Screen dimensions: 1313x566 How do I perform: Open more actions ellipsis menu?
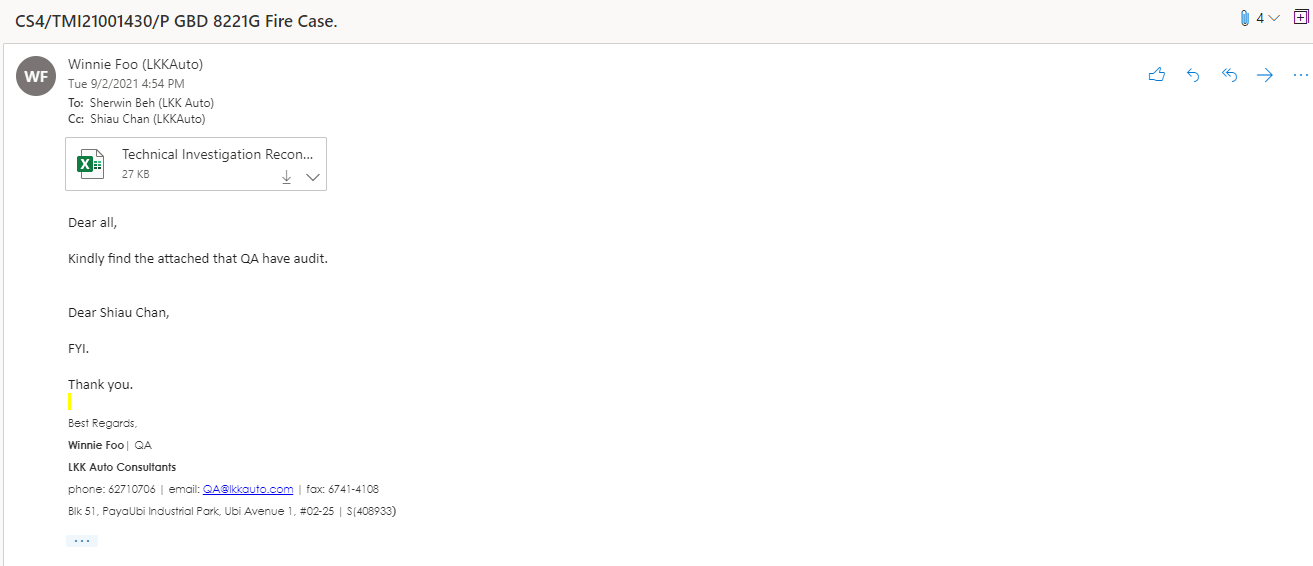(x=1300, y=75)
